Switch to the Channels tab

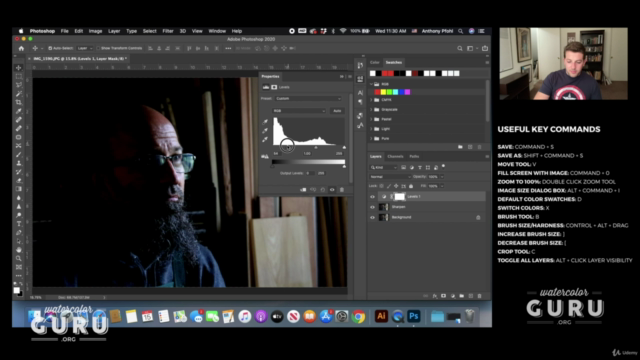click(x=395, y=156)
